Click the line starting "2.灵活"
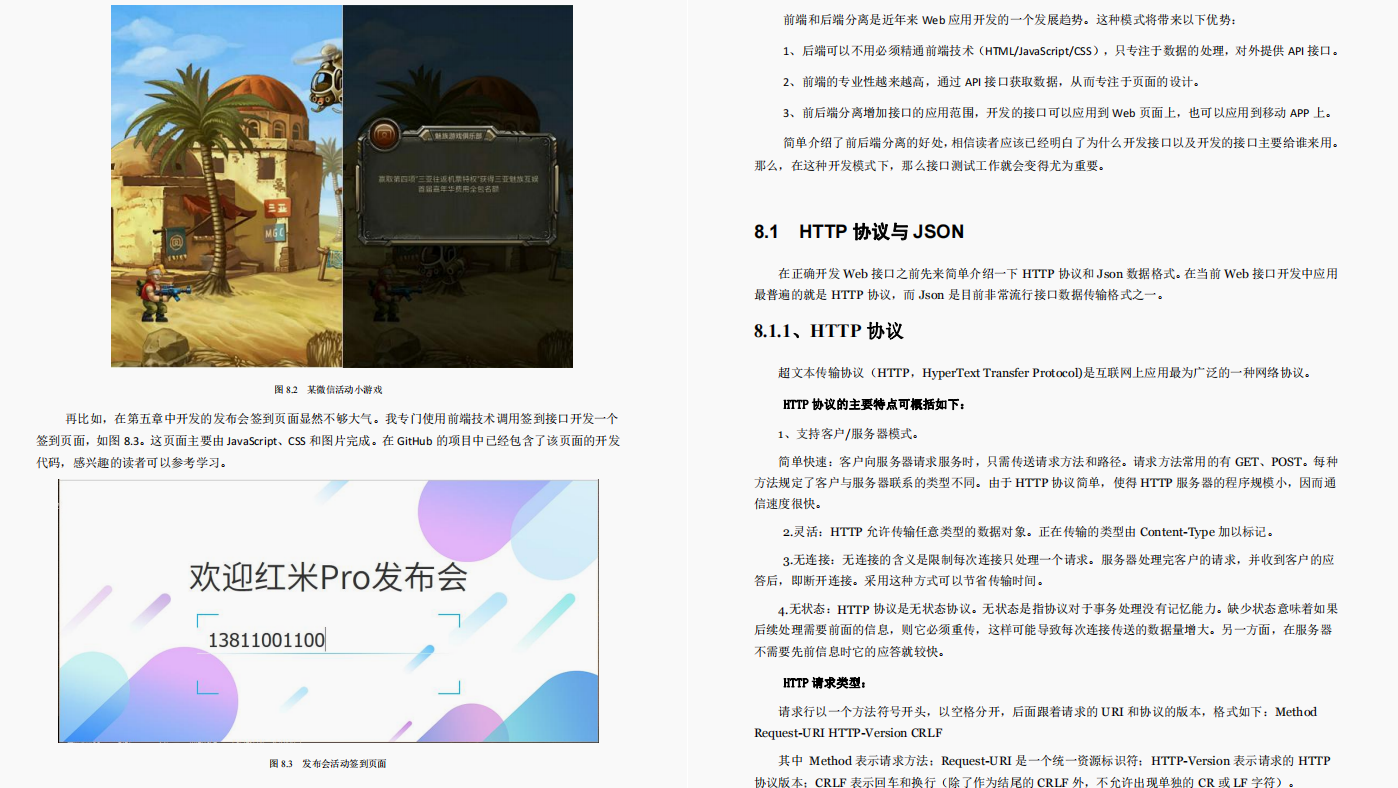Viewport: 1398px width, 788px height. 1028,532
